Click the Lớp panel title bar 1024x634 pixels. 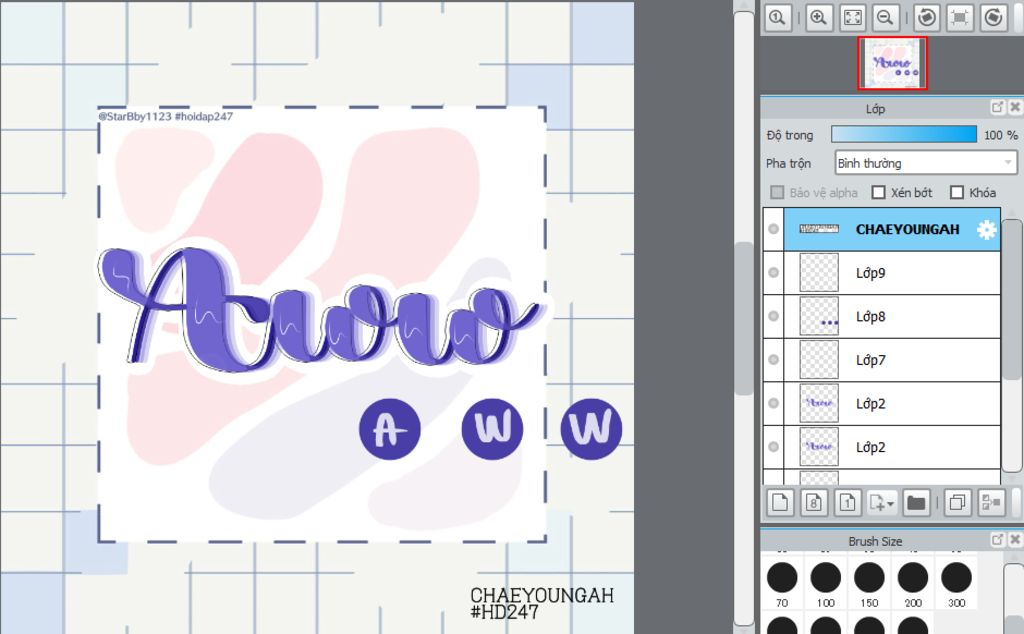[x=875, y=108]
